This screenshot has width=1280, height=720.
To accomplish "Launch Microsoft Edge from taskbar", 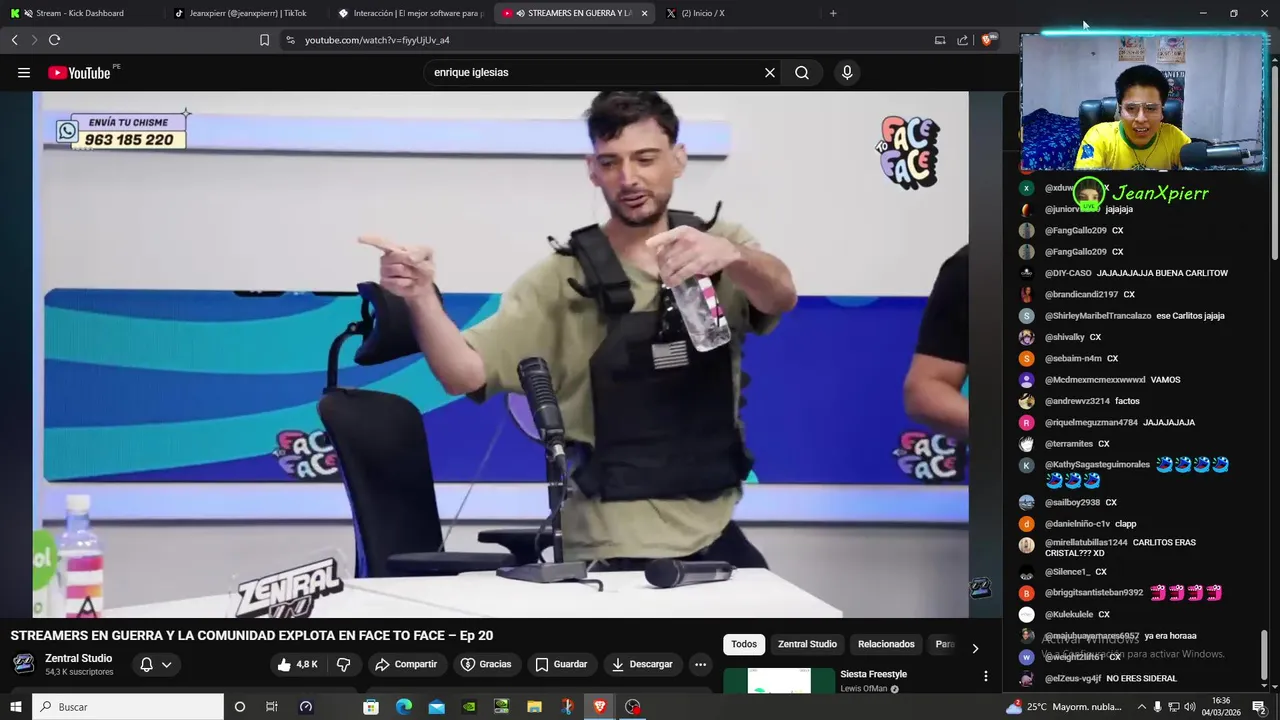I will click(x=404, y=707).
